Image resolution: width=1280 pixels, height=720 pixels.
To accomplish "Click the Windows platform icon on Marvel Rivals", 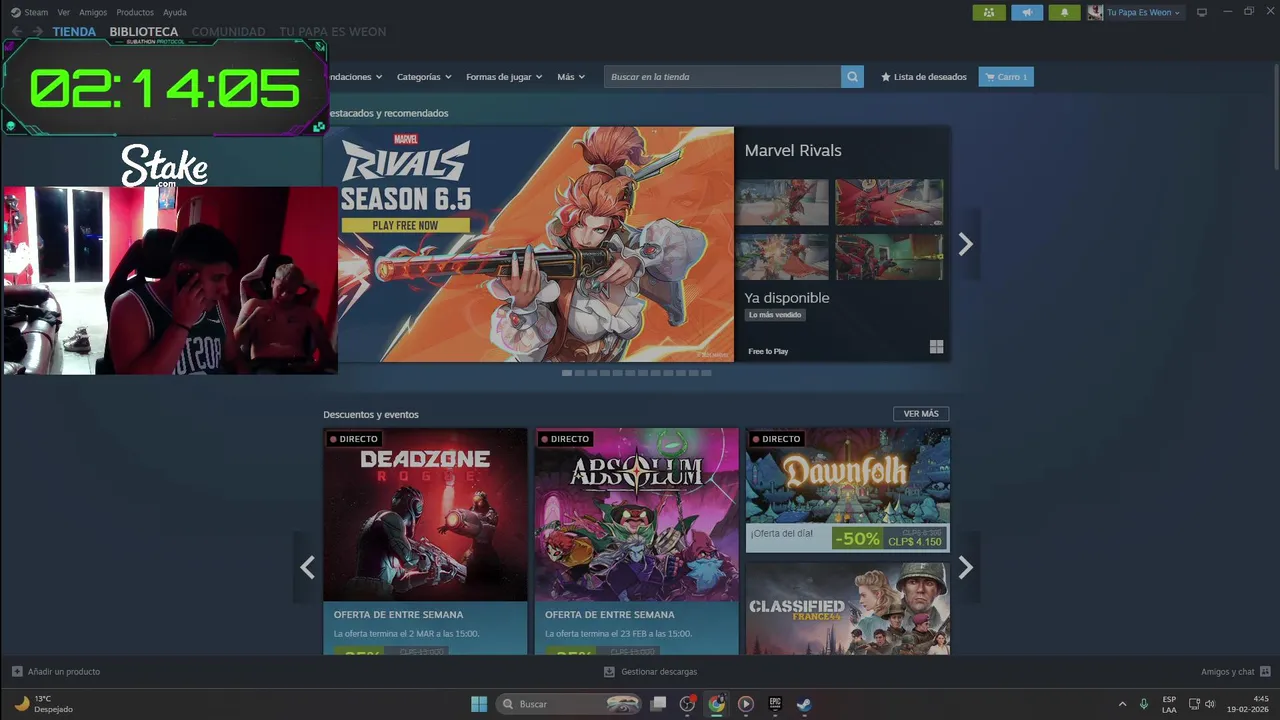I will [936, 347].
